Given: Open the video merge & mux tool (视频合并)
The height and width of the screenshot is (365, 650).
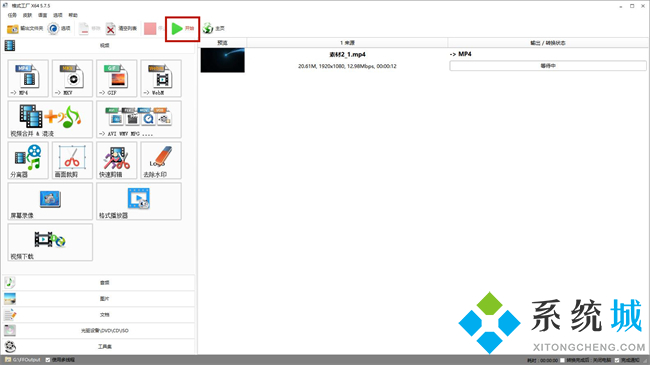Looking at the screenshot, I should [x=50, y=119].
